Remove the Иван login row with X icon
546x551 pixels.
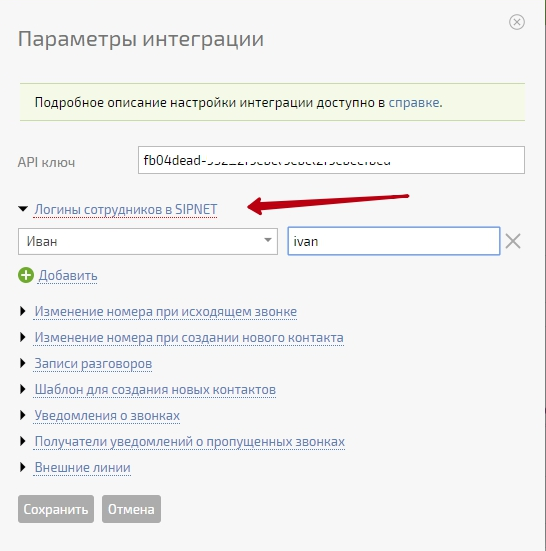point(513,241)
